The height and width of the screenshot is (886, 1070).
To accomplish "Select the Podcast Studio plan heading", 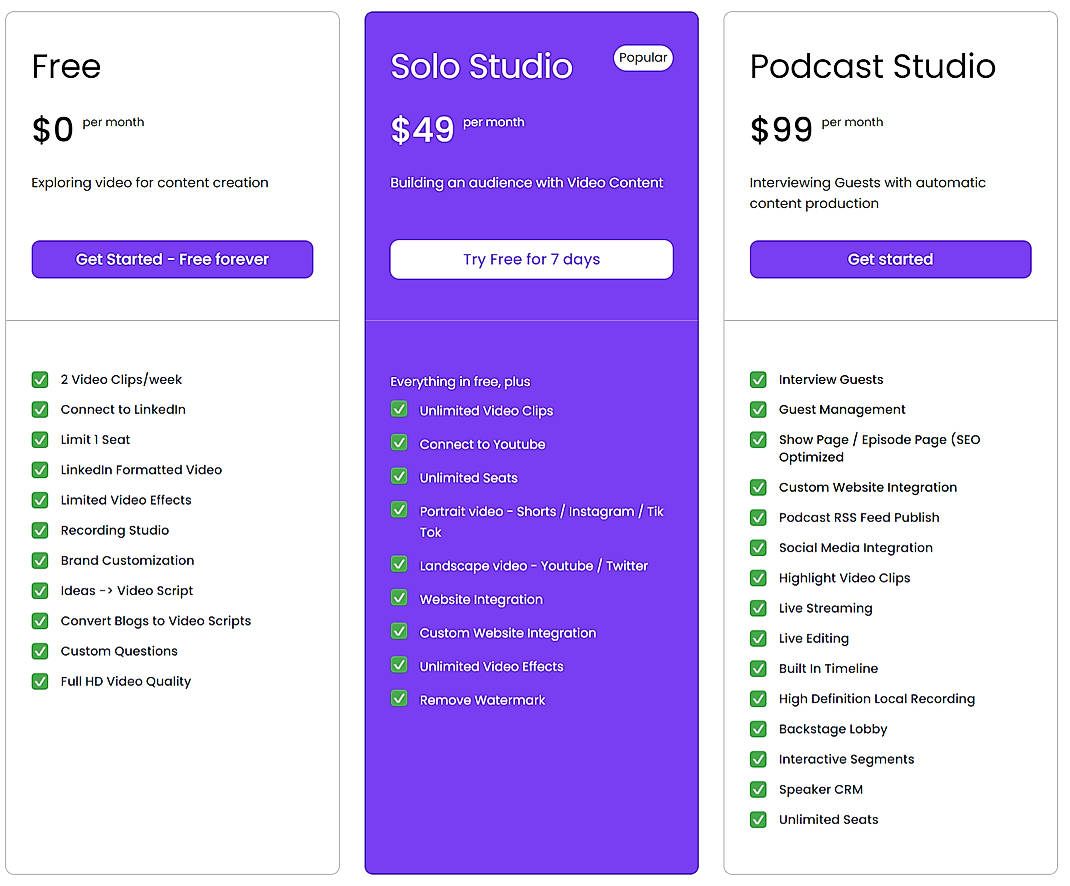I will pos(872,67).
